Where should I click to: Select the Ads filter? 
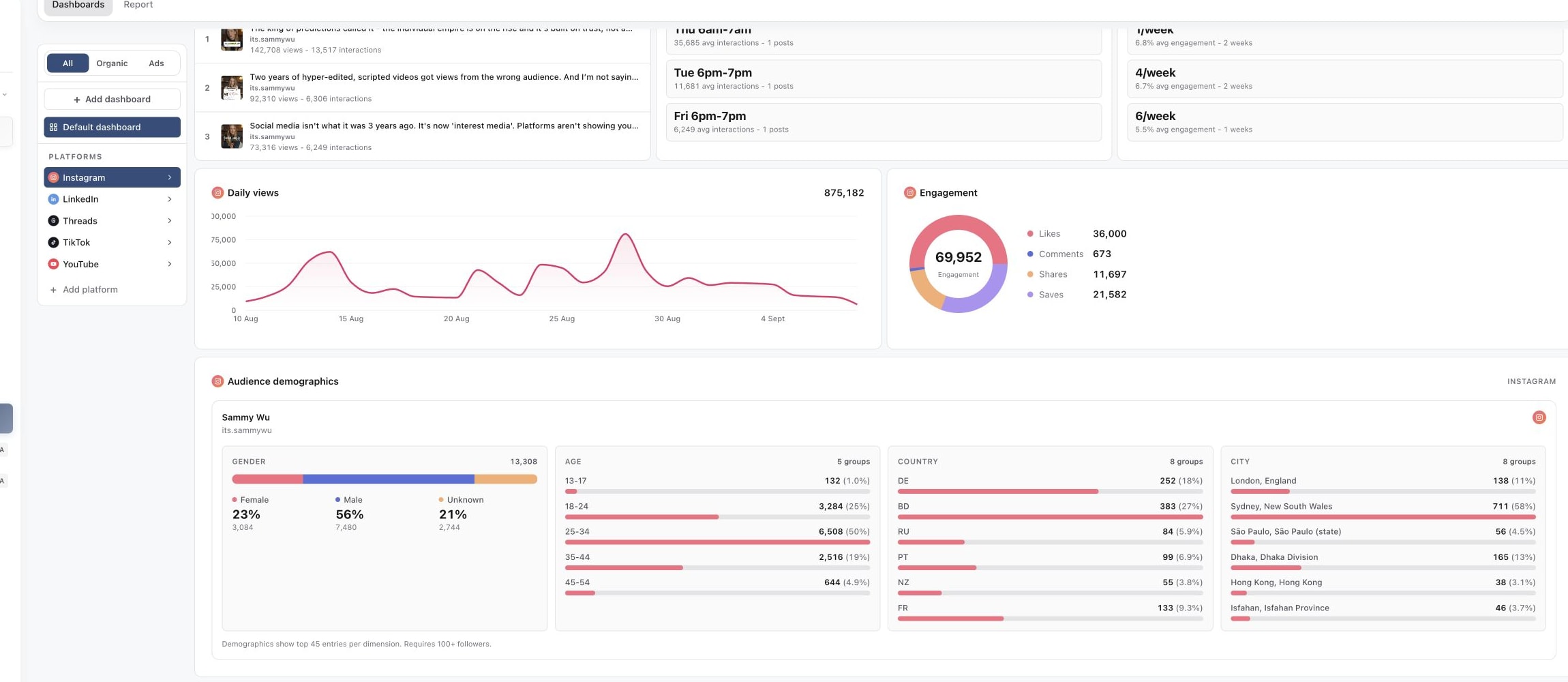(x=156, y=63)
